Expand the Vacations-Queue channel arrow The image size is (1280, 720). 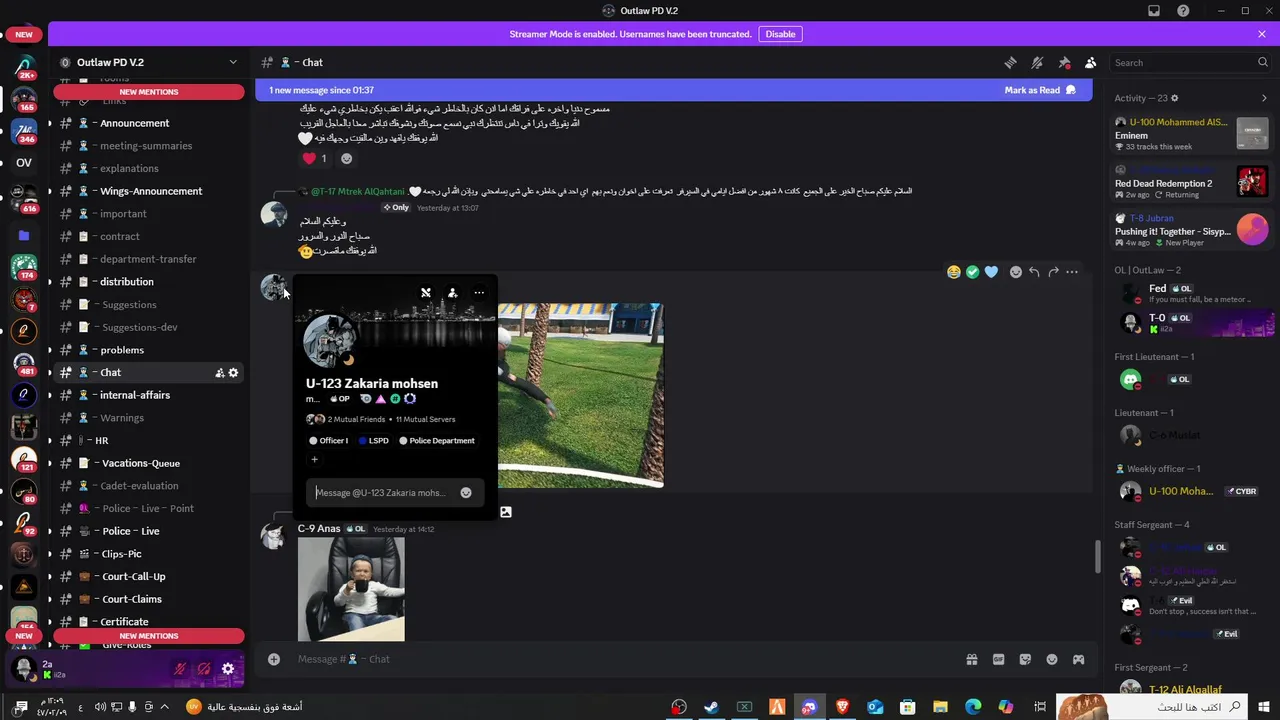point(49,463)
